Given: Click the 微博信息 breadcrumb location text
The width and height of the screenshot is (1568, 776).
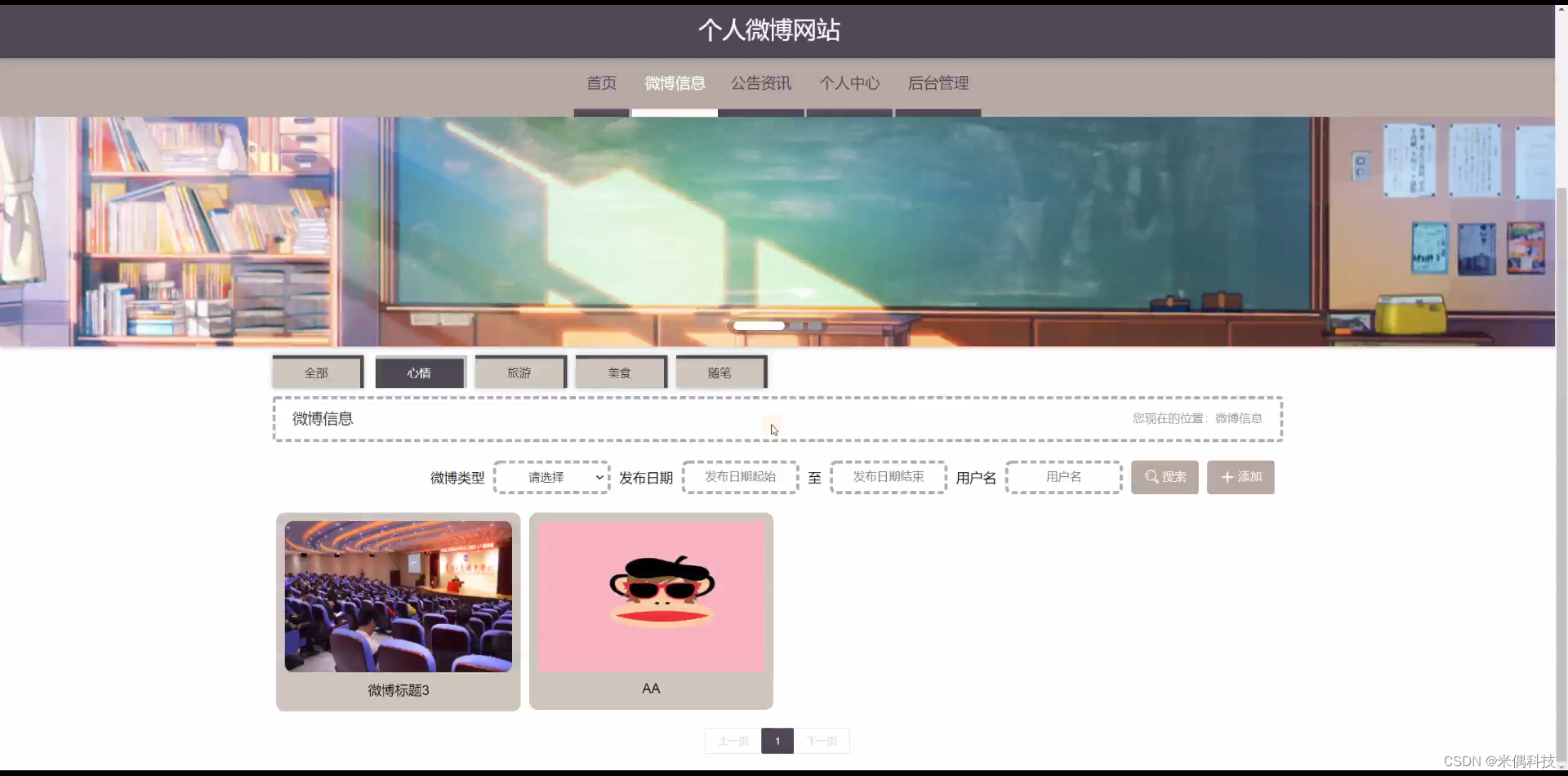Looking at the screenshot, I should (1238, 418).
